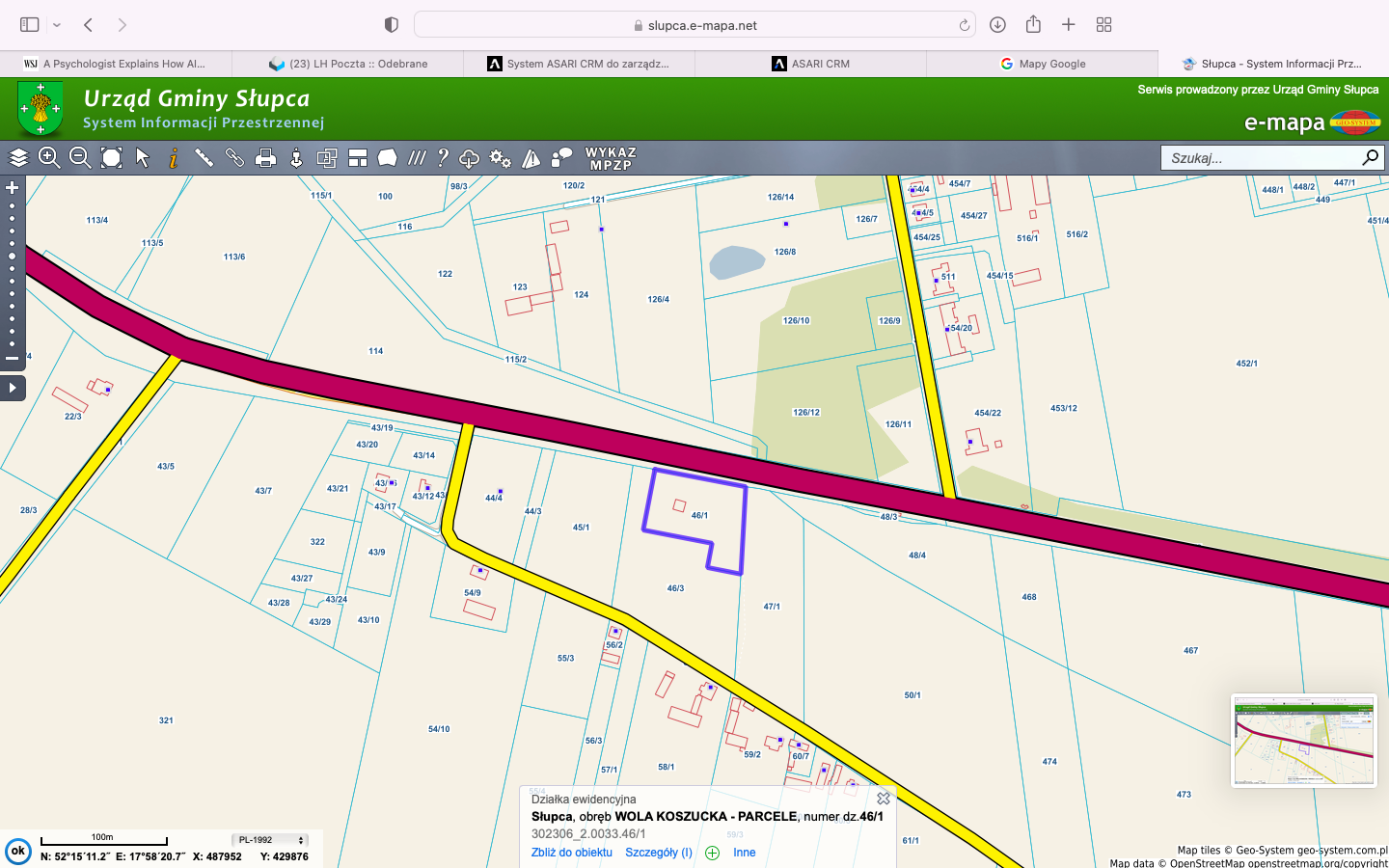Expand the left side panel arrow
This screenshot has height=868, width=1389.
(13, 388)
